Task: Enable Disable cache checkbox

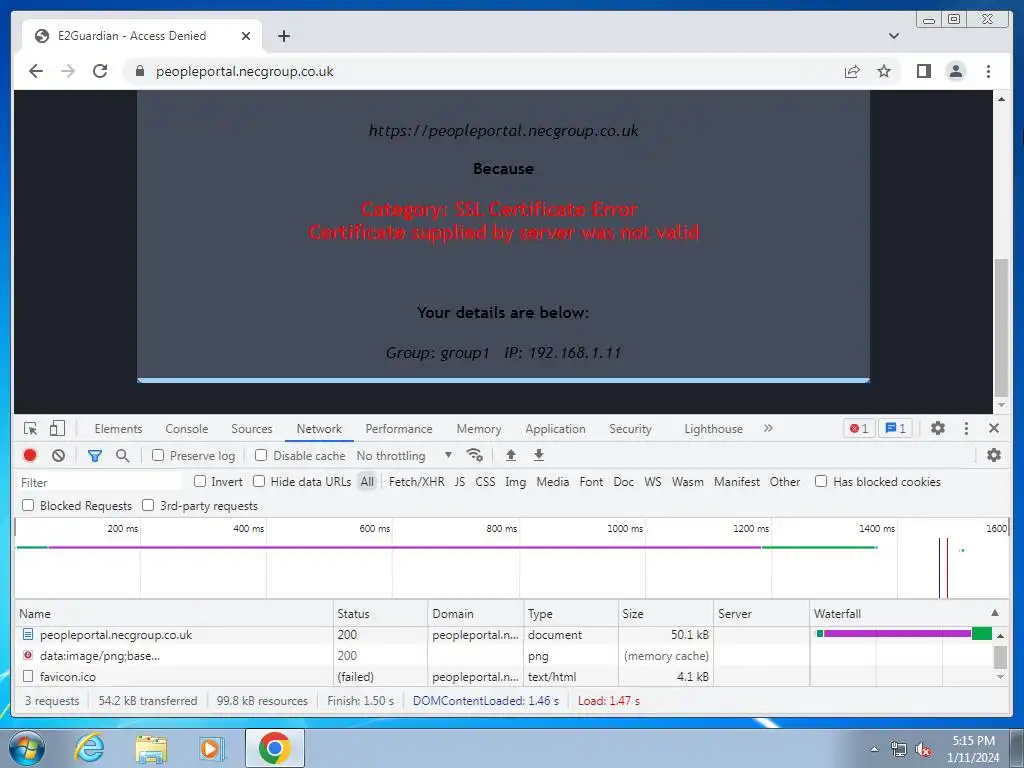Action: tap(261, 455)
